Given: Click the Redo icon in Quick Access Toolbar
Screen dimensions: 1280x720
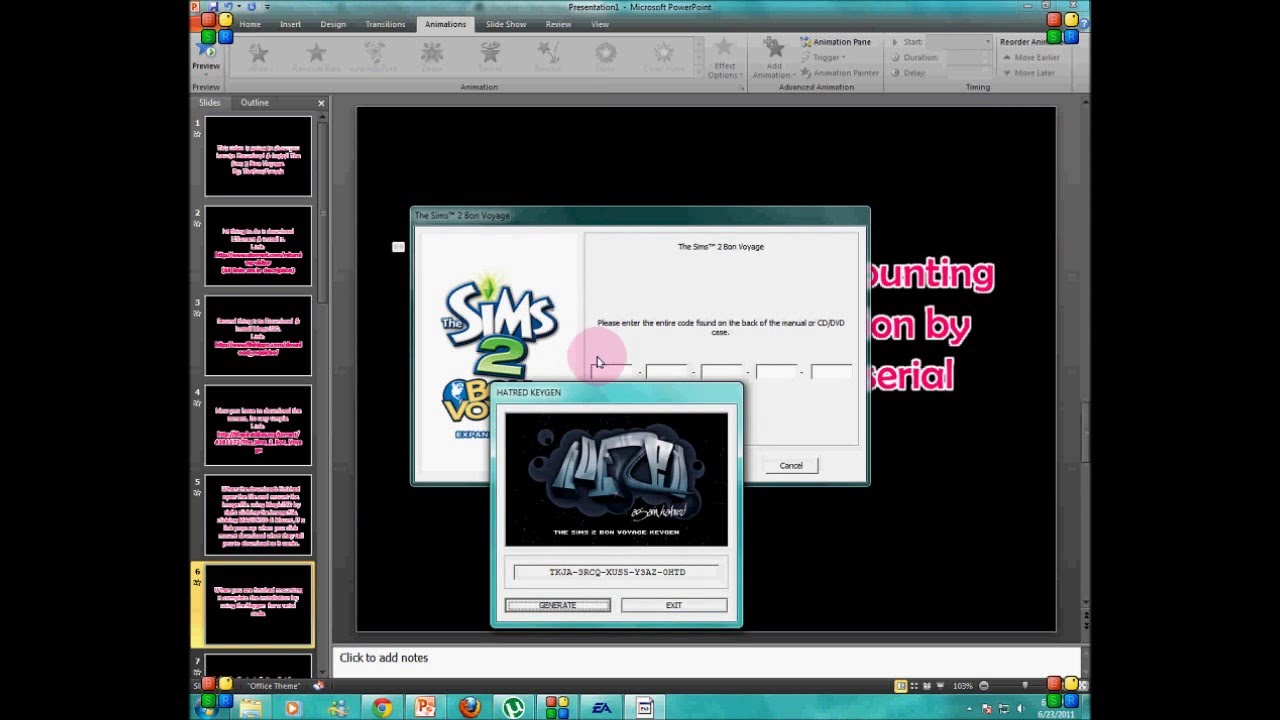Looking at the screenshot, I should click(251, 7).
